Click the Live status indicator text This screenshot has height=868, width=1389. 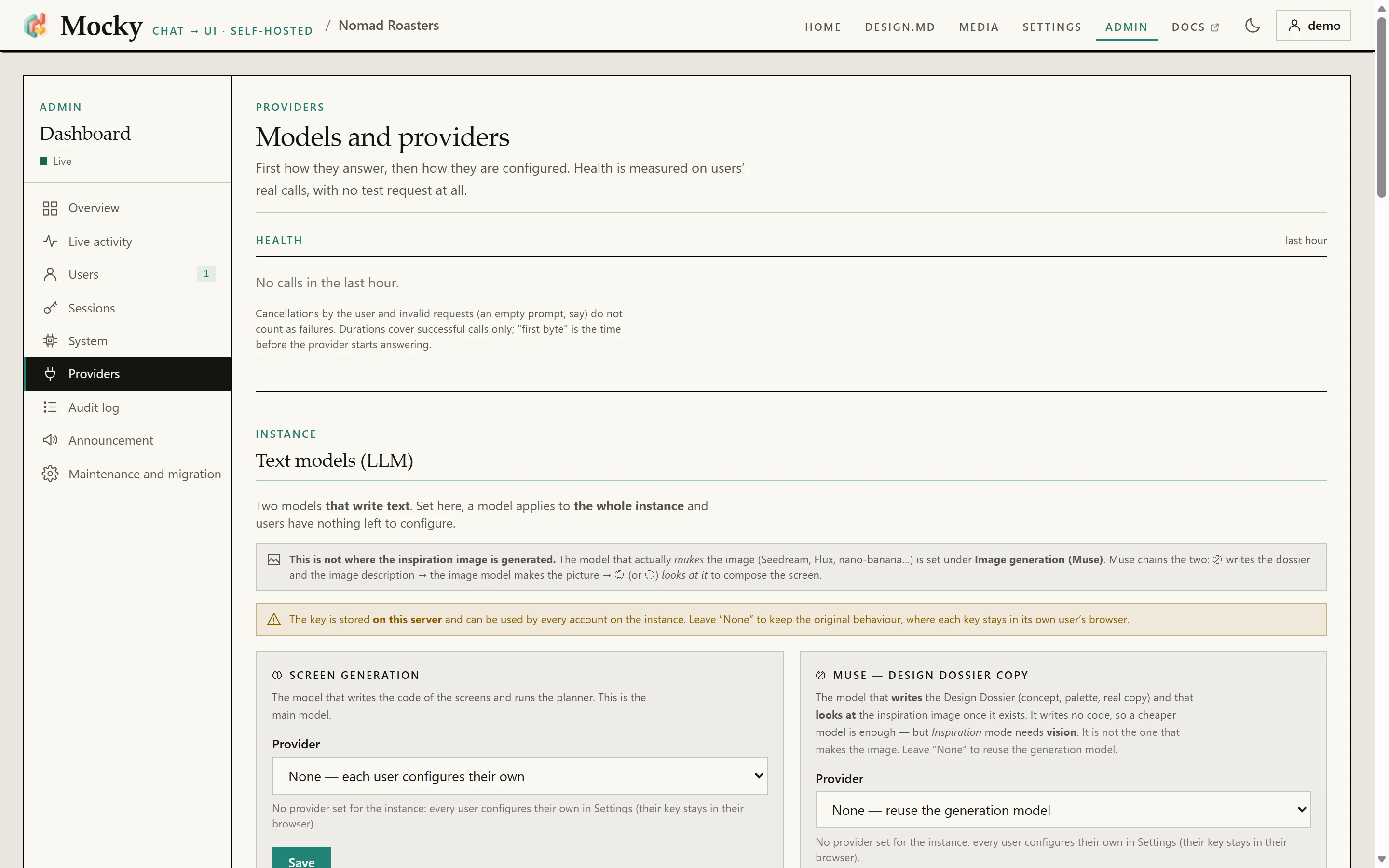[62, 162]
